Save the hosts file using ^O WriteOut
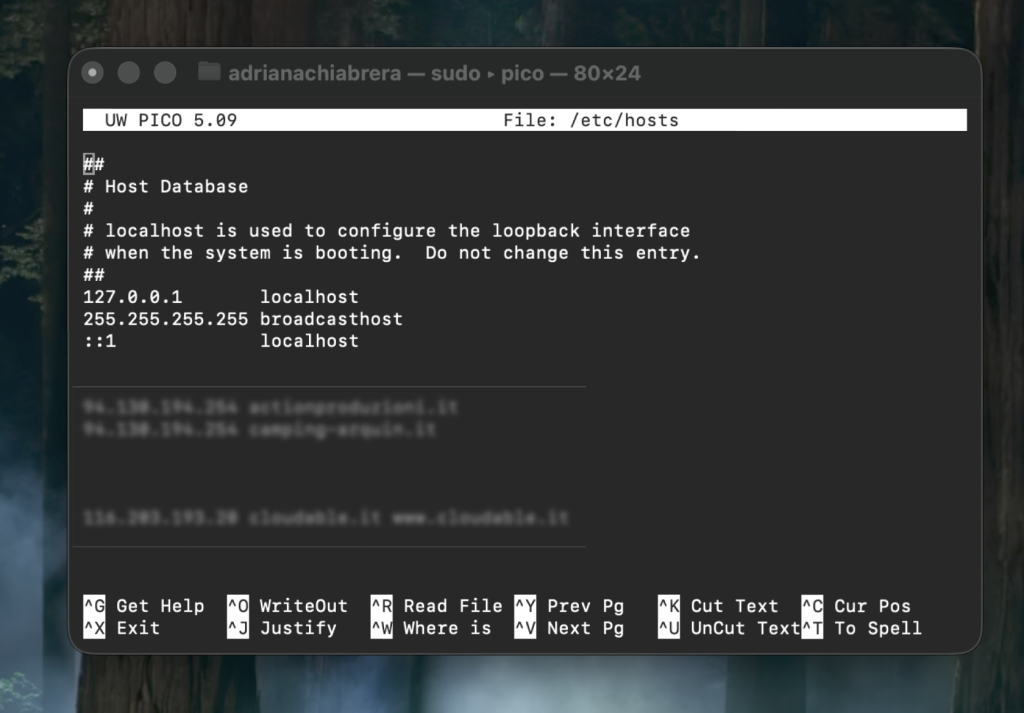 (x=290, y=606)
